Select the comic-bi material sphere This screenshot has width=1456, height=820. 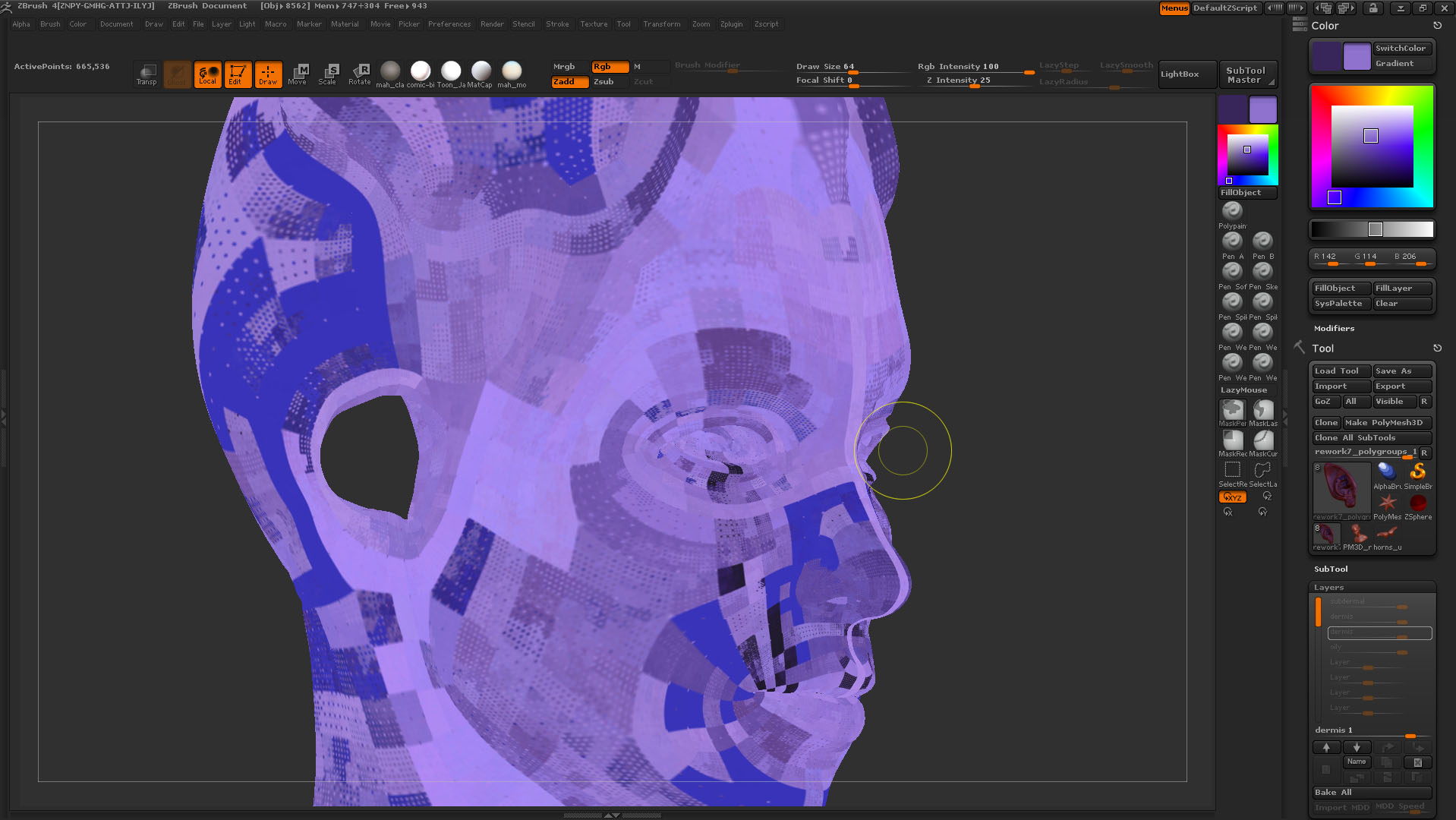pyautogui.click(x=421, y=72)
